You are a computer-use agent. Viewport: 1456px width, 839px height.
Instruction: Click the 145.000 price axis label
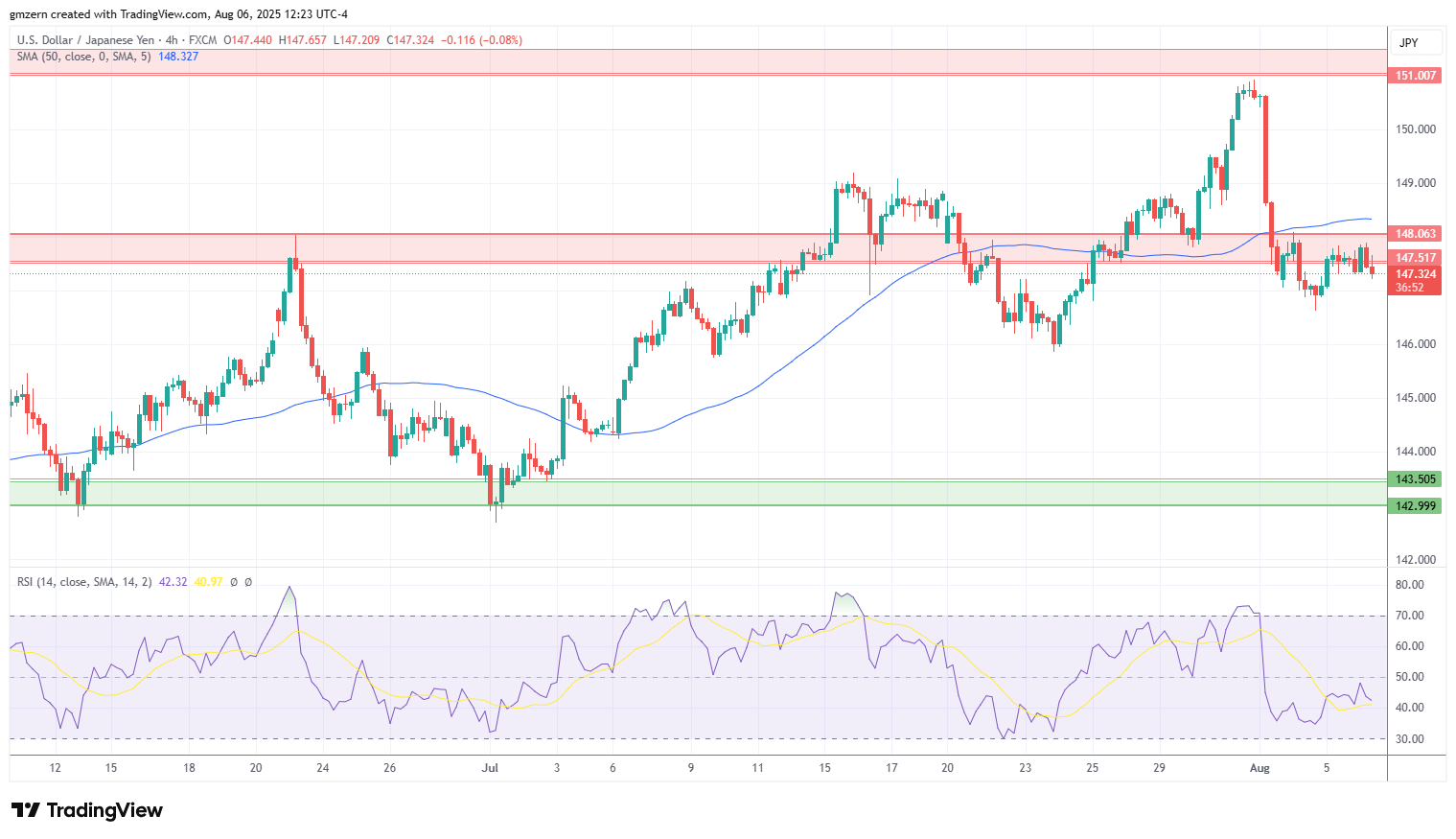[x=1415, y=398]
